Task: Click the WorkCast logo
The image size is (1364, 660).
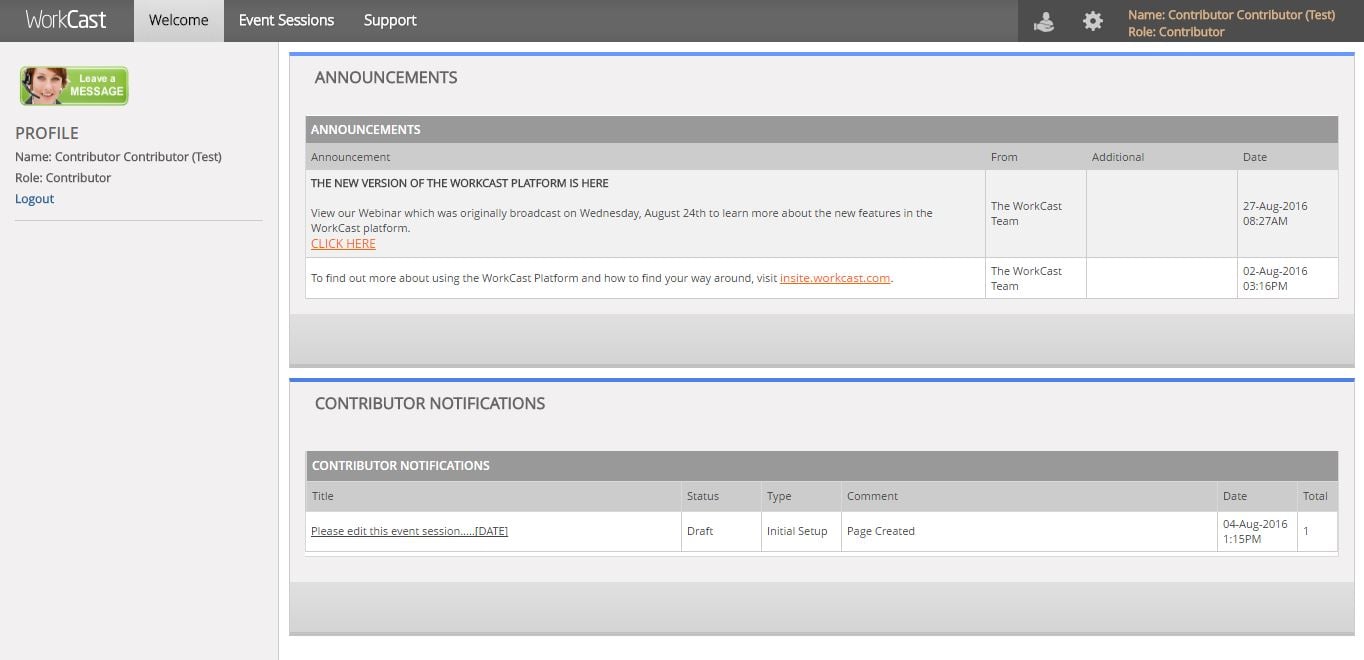Action: point(66,20)
